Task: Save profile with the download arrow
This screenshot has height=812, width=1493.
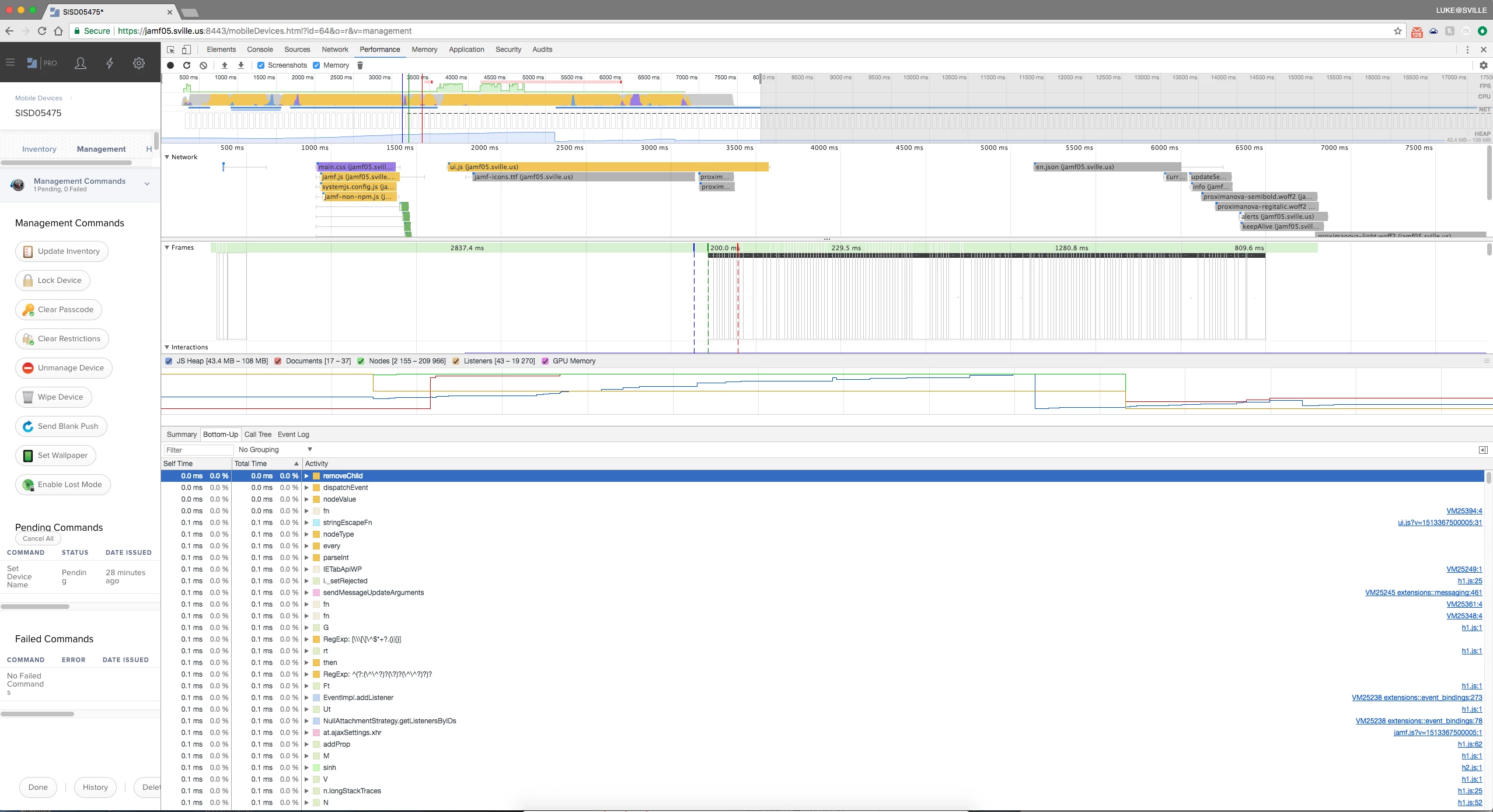Action: click(241, 65)
